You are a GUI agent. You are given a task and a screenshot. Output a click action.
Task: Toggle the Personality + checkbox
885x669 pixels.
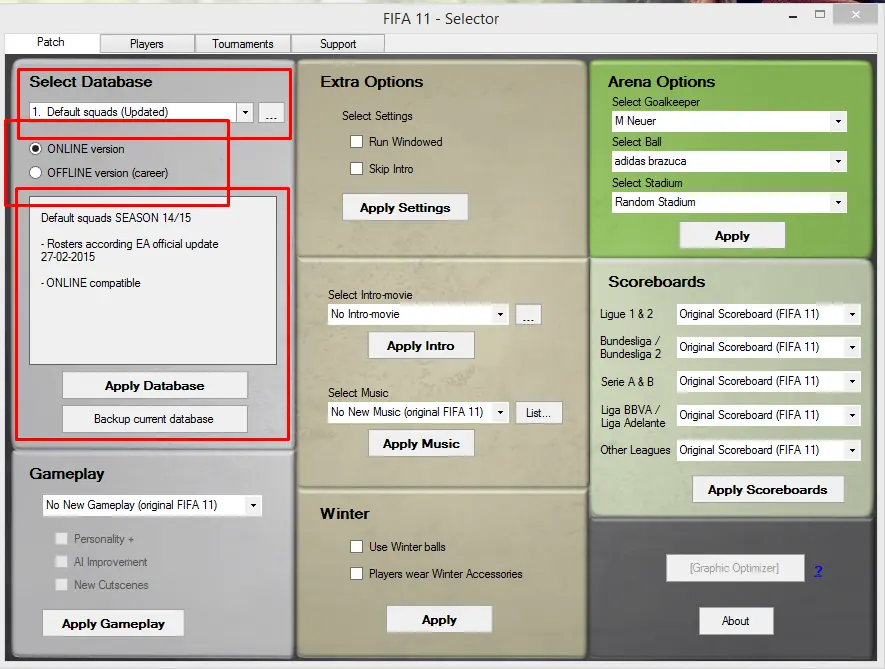pyautogui.click(x=61, y=539)
